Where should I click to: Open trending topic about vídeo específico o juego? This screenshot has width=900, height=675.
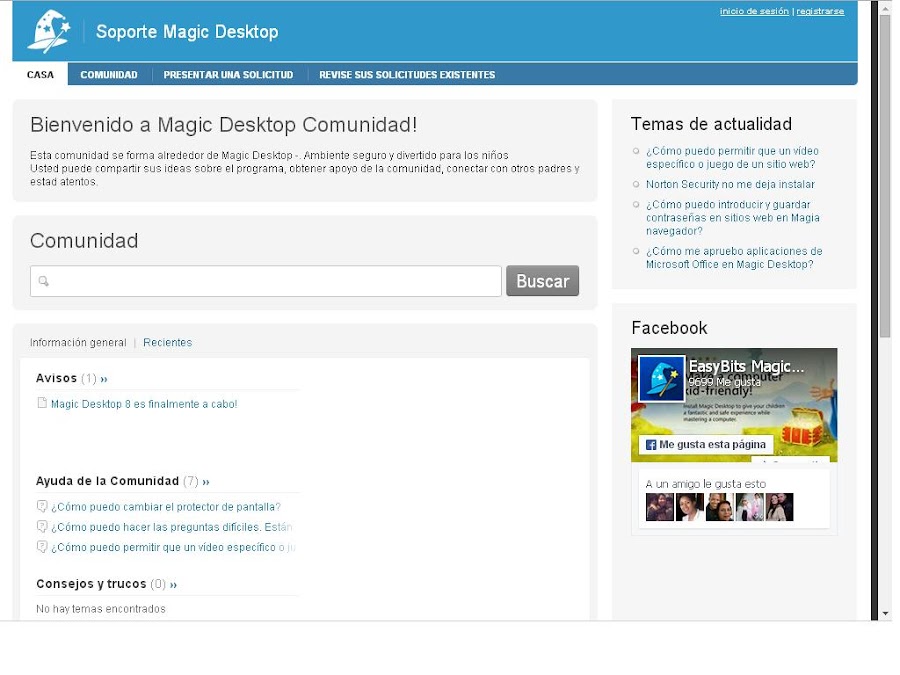(x=732, y=157)
